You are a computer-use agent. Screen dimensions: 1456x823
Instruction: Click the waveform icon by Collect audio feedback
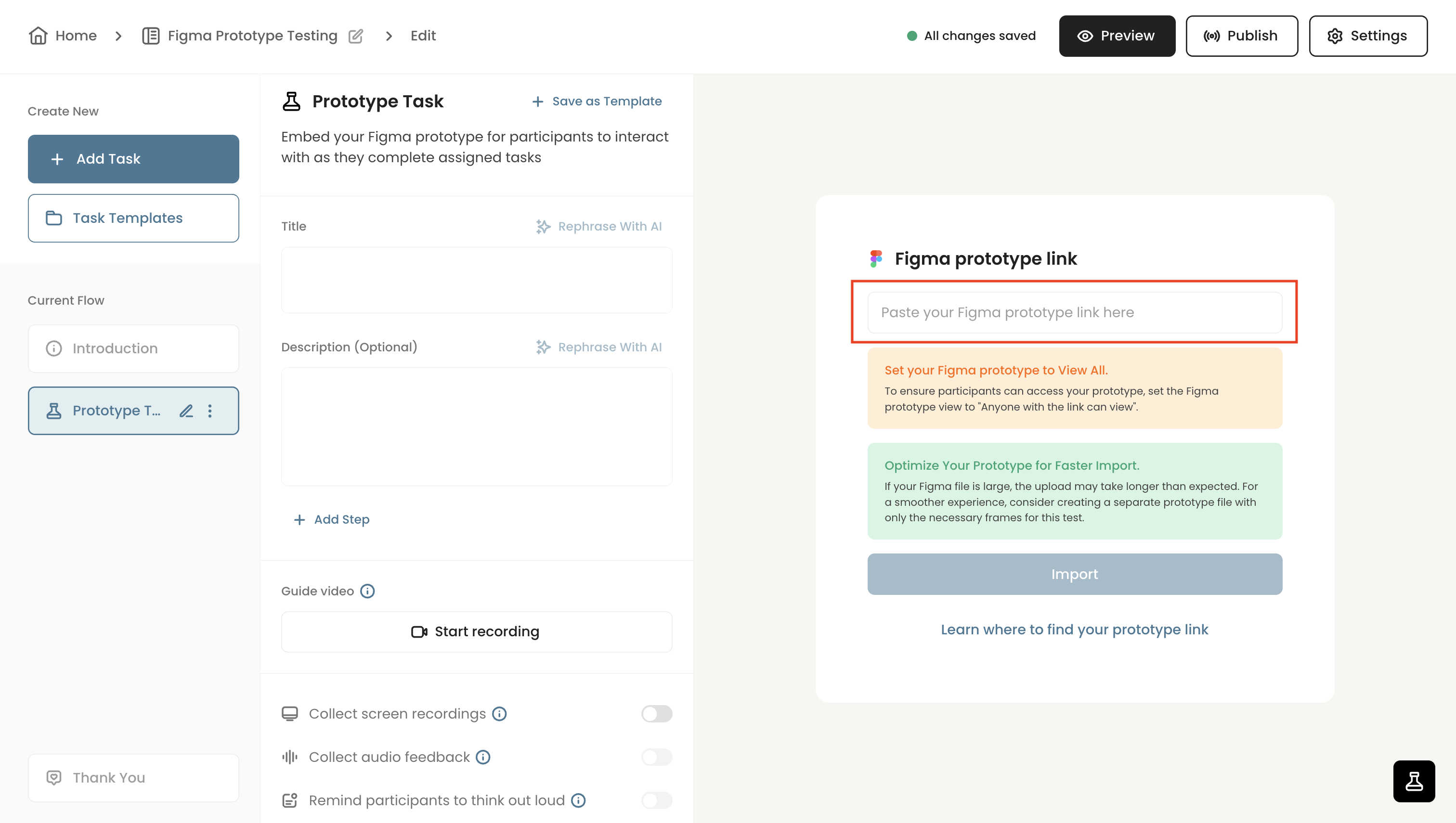(290, 758)
